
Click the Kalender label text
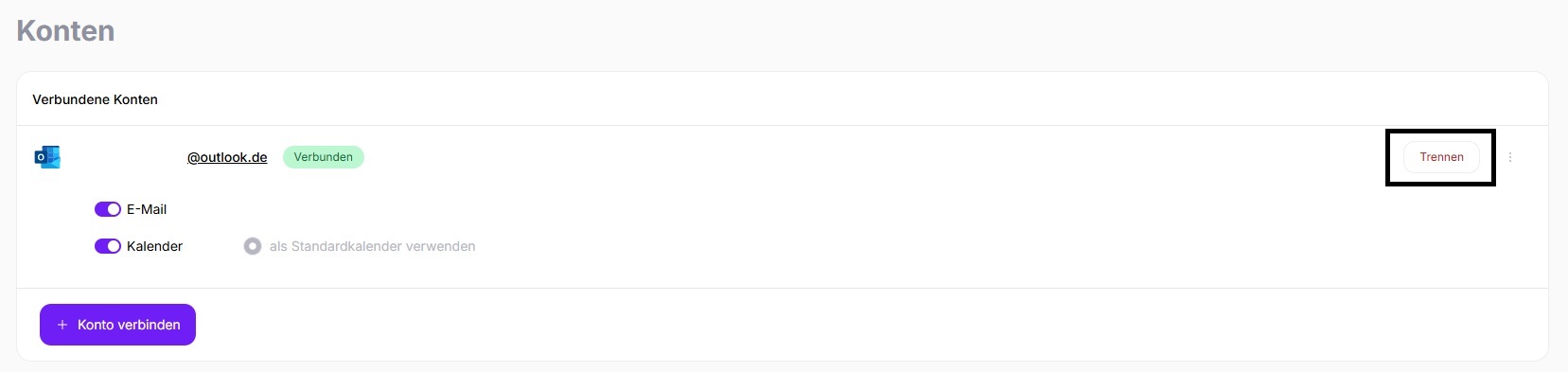(x=154, y=246)
